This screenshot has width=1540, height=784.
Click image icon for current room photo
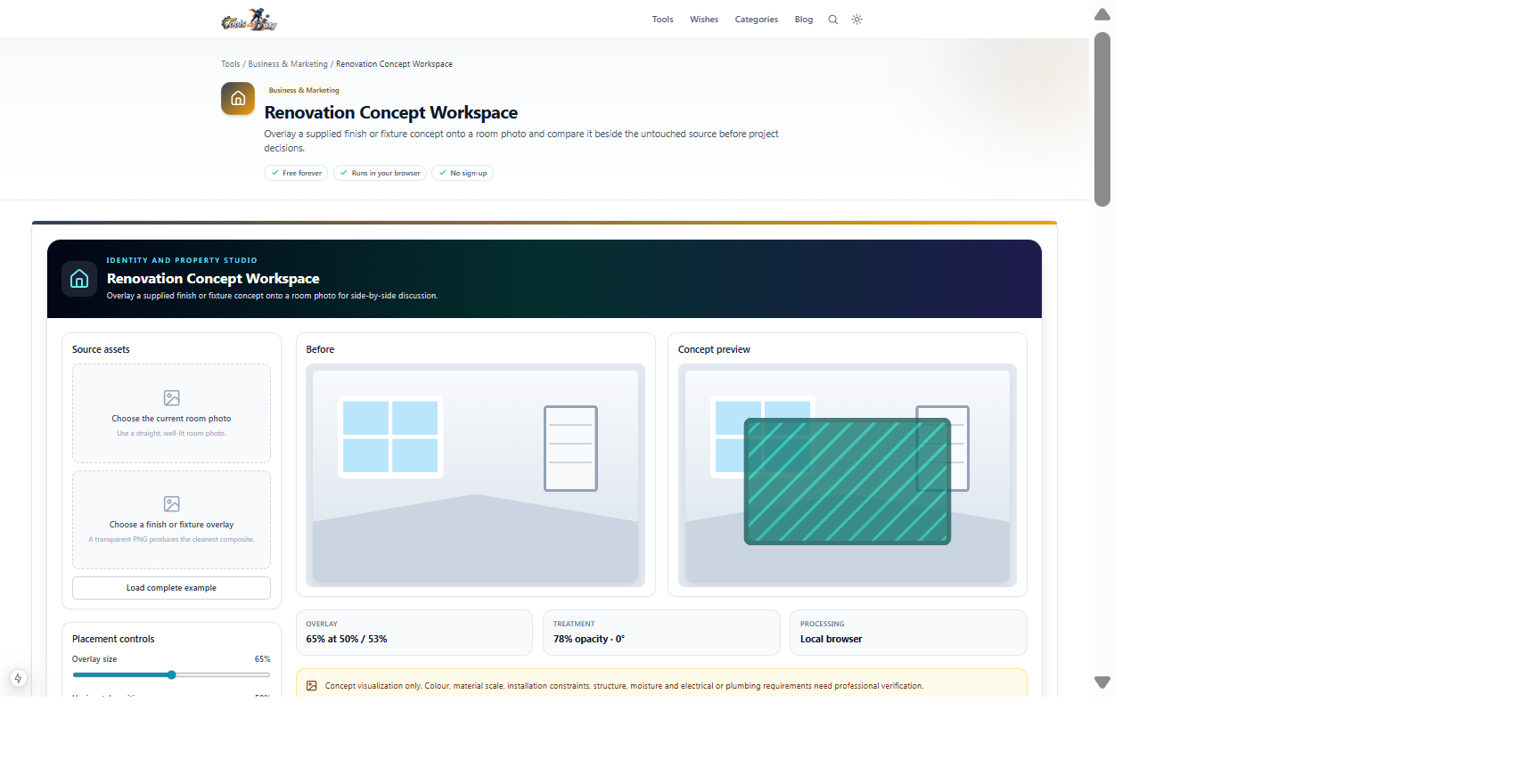coord(172,398)
